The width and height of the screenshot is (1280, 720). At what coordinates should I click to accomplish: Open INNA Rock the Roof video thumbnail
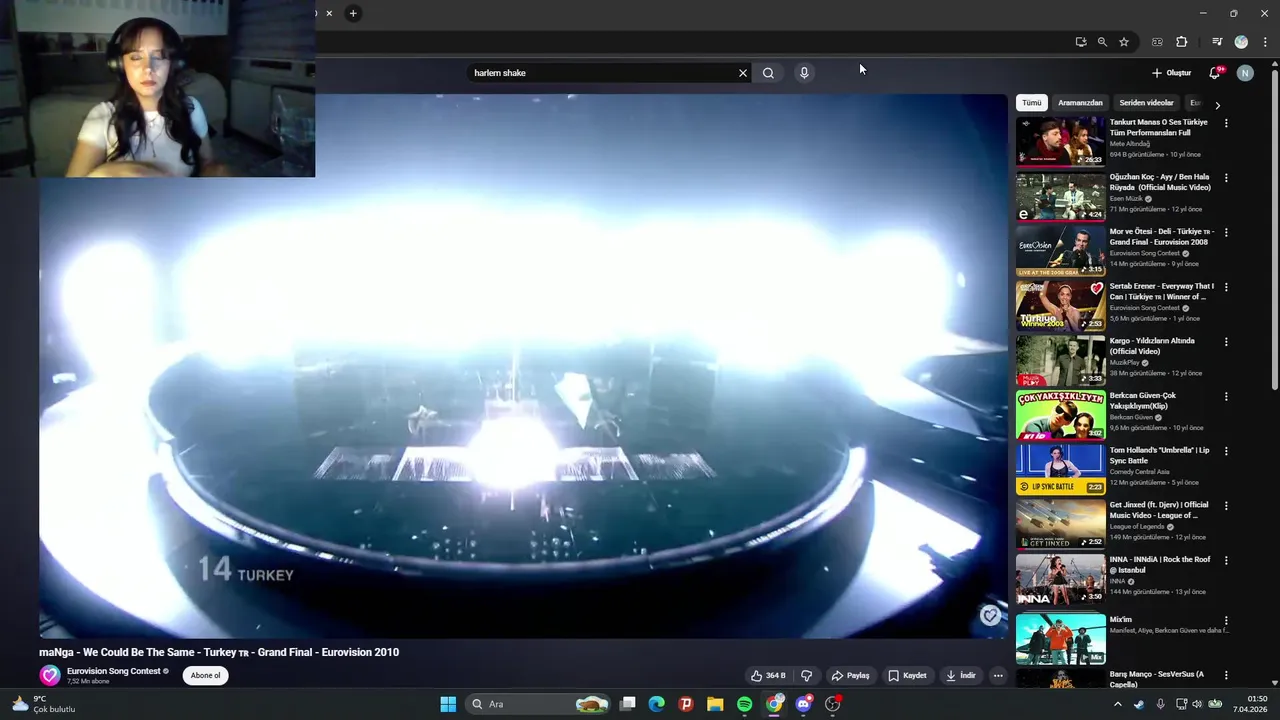click(x=1061, y=578)
